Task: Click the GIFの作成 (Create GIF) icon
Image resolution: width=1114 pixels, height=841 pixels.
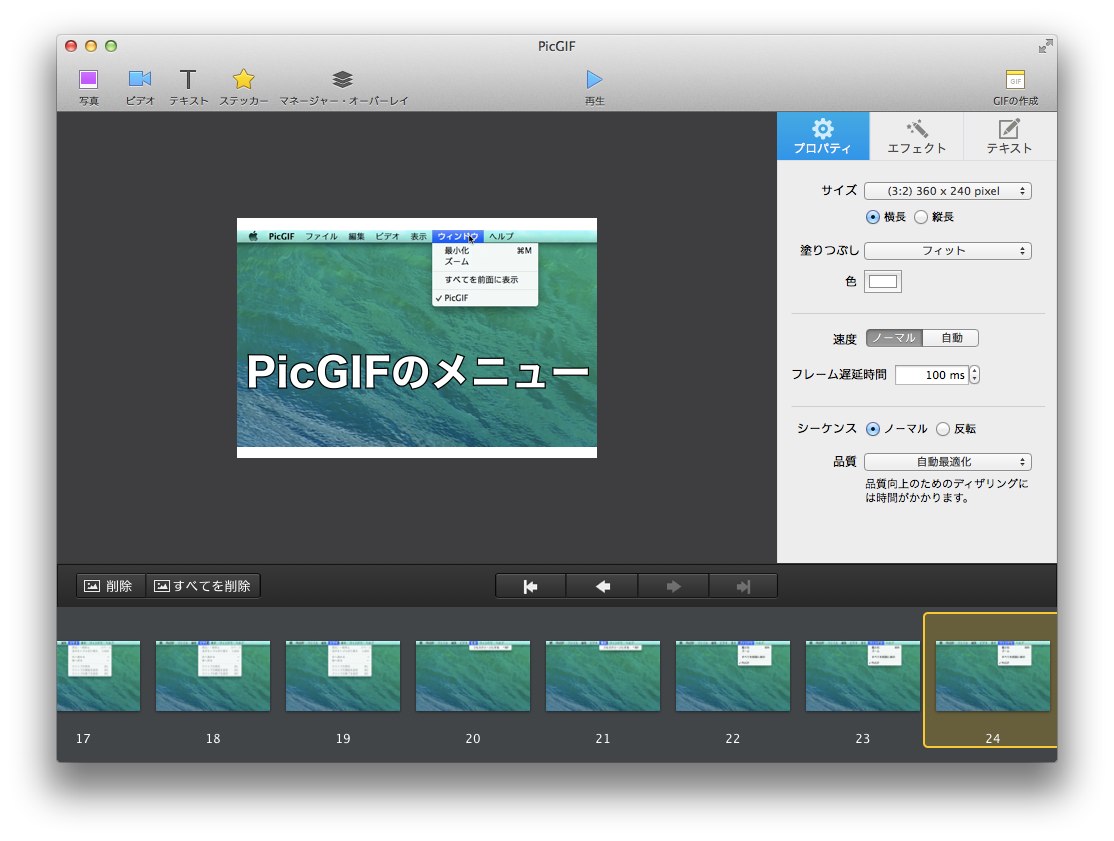Action: [x=1015, y=80]
